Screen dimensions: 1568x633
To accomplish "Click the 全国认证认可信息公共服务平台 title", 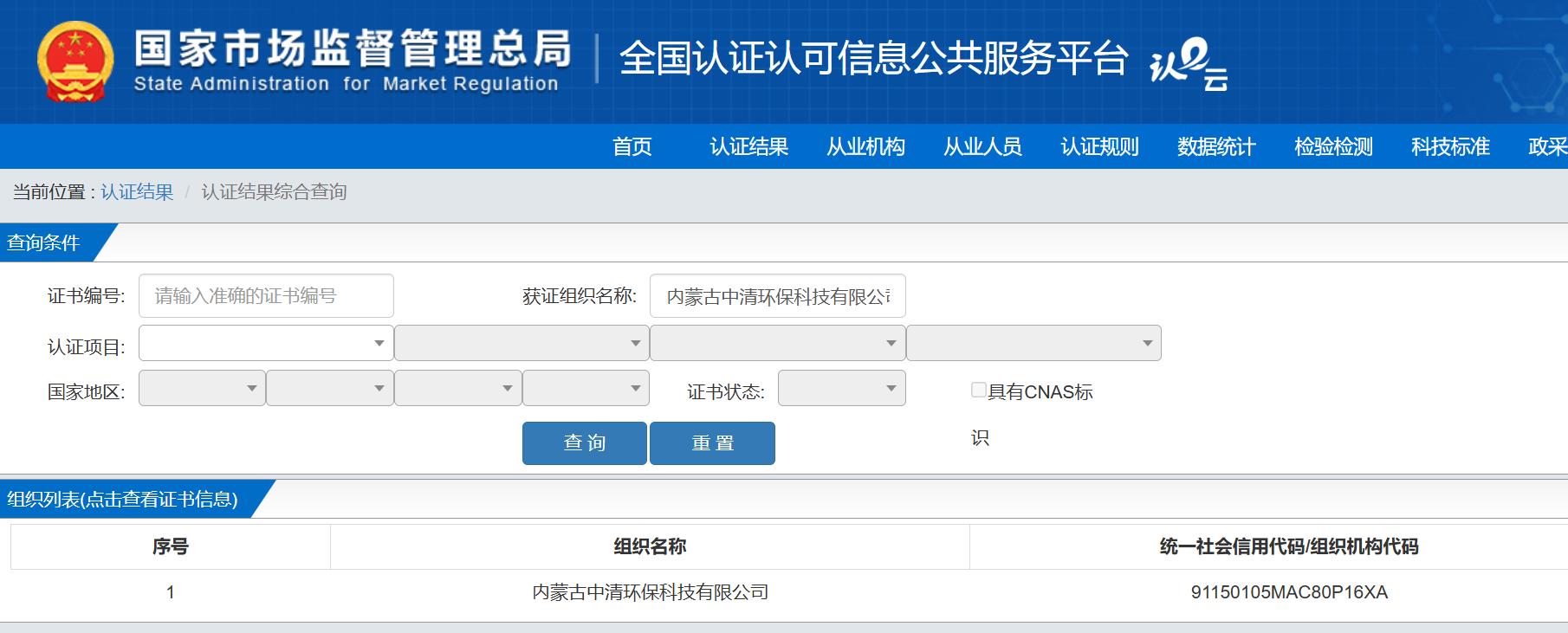I will tap(874, 58).
